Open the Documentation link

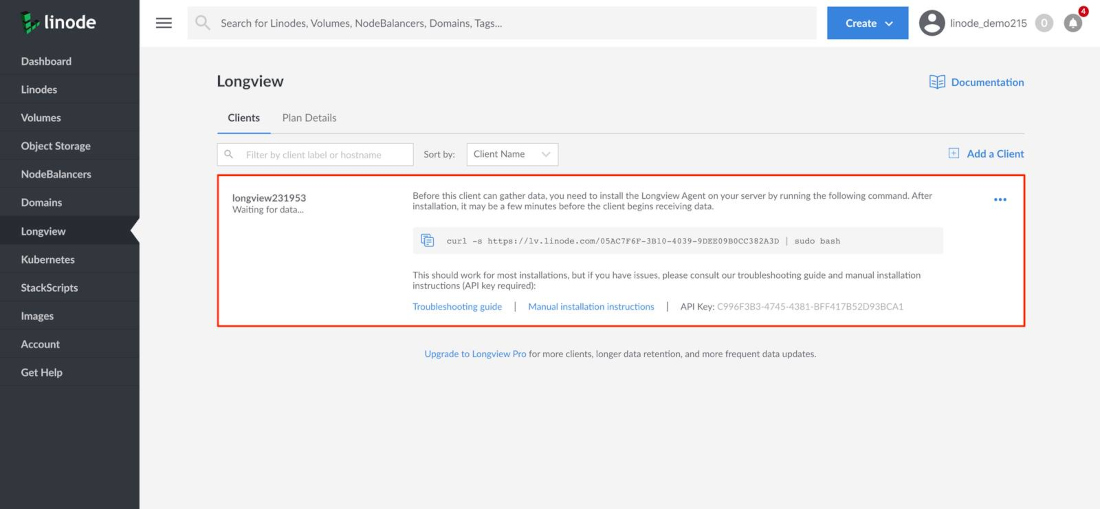click(987, 82)
